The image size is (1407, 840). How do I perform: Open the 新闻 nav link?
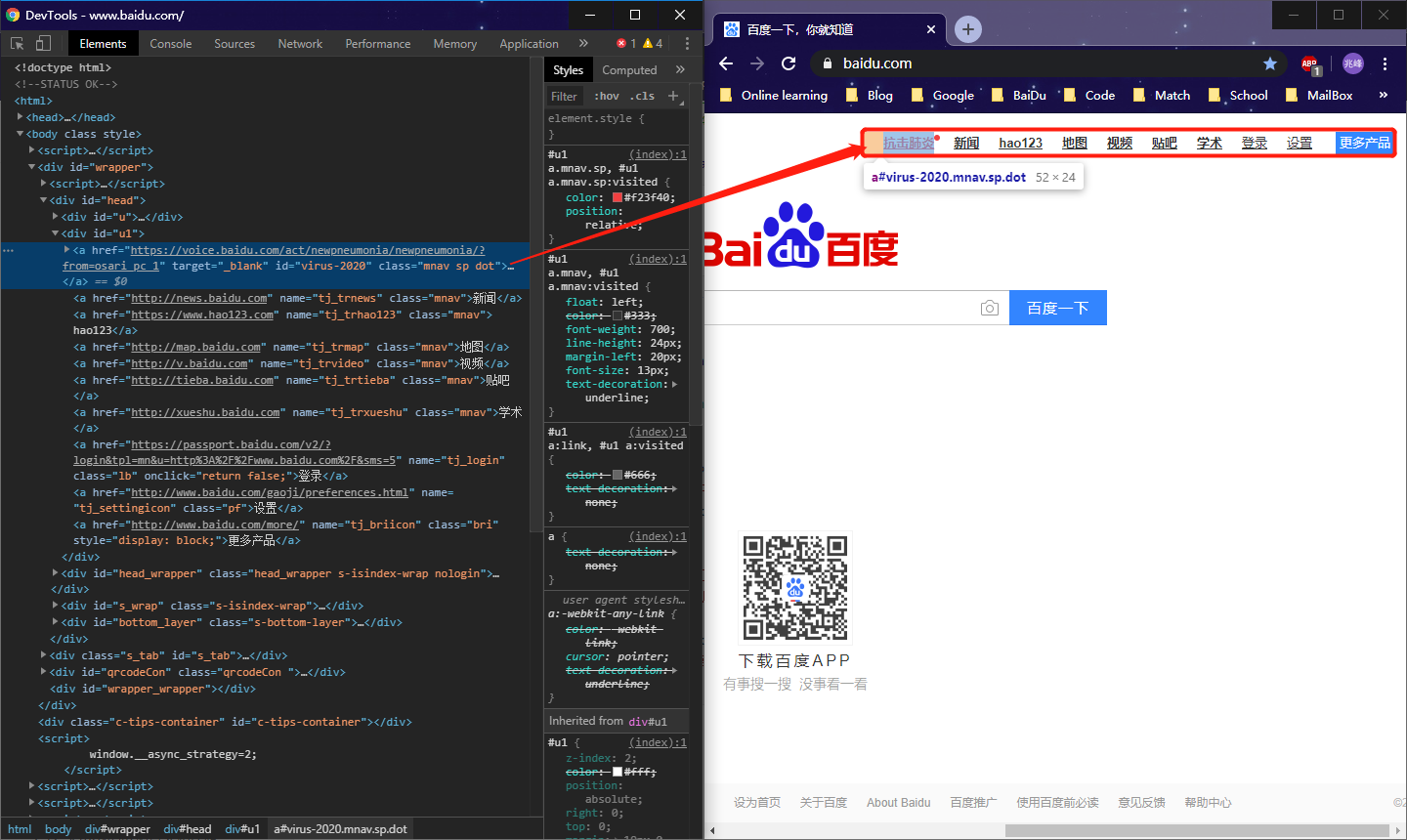pos(966,143)
